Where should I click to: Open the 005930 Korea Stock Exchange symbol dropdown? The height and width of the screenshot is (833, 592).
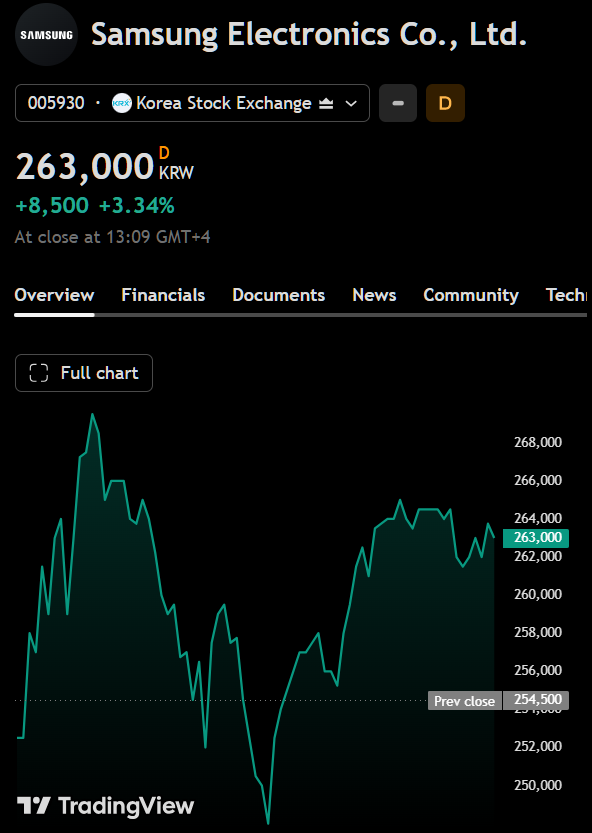[192, 103]
